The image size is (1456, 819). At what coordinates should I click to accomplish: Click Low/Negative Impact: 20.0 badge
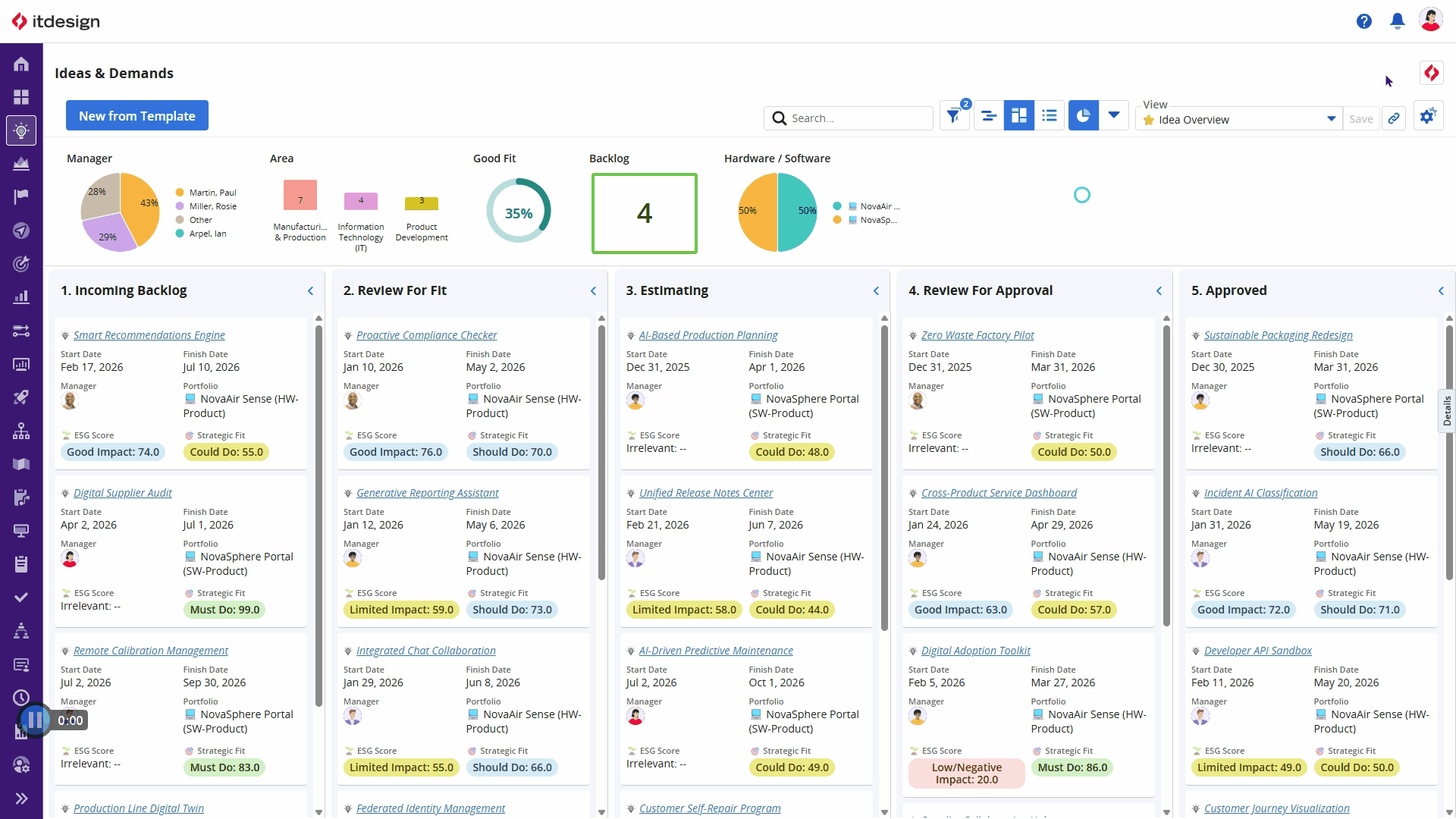point(967,773)
